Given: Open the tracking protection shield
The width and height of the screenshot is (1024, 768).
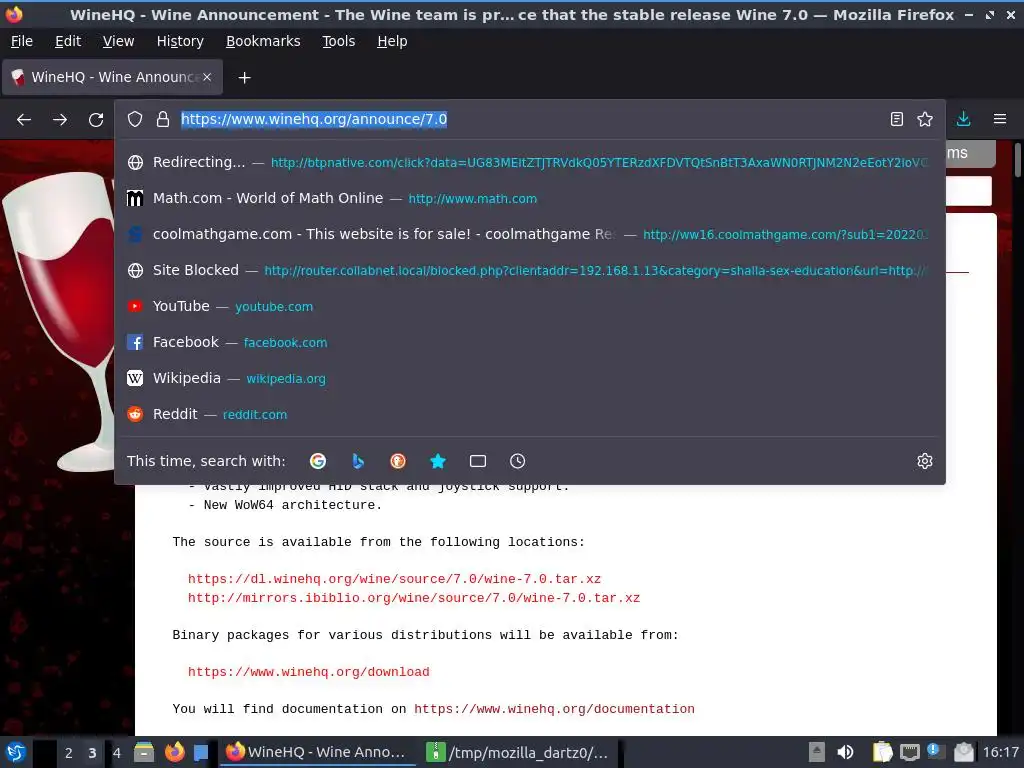Looking at the screenshot, I should [135, 119].
